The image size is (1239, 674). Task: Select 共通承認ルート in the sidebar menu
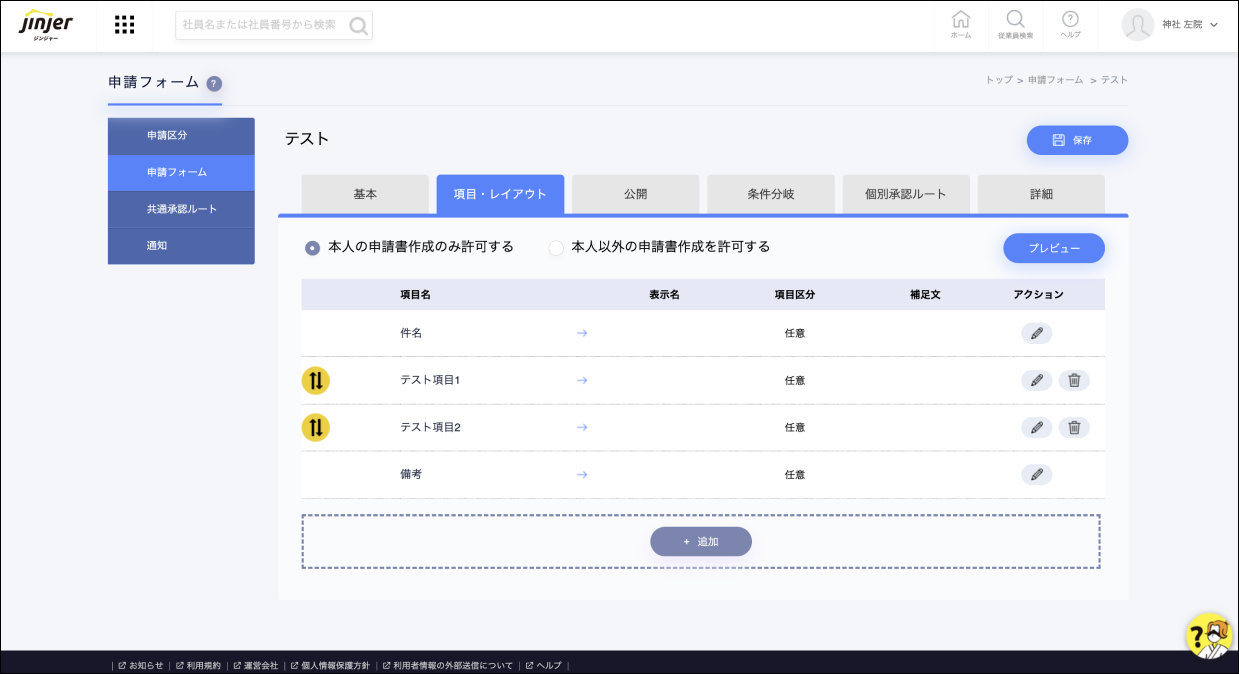tap(181, 209)
